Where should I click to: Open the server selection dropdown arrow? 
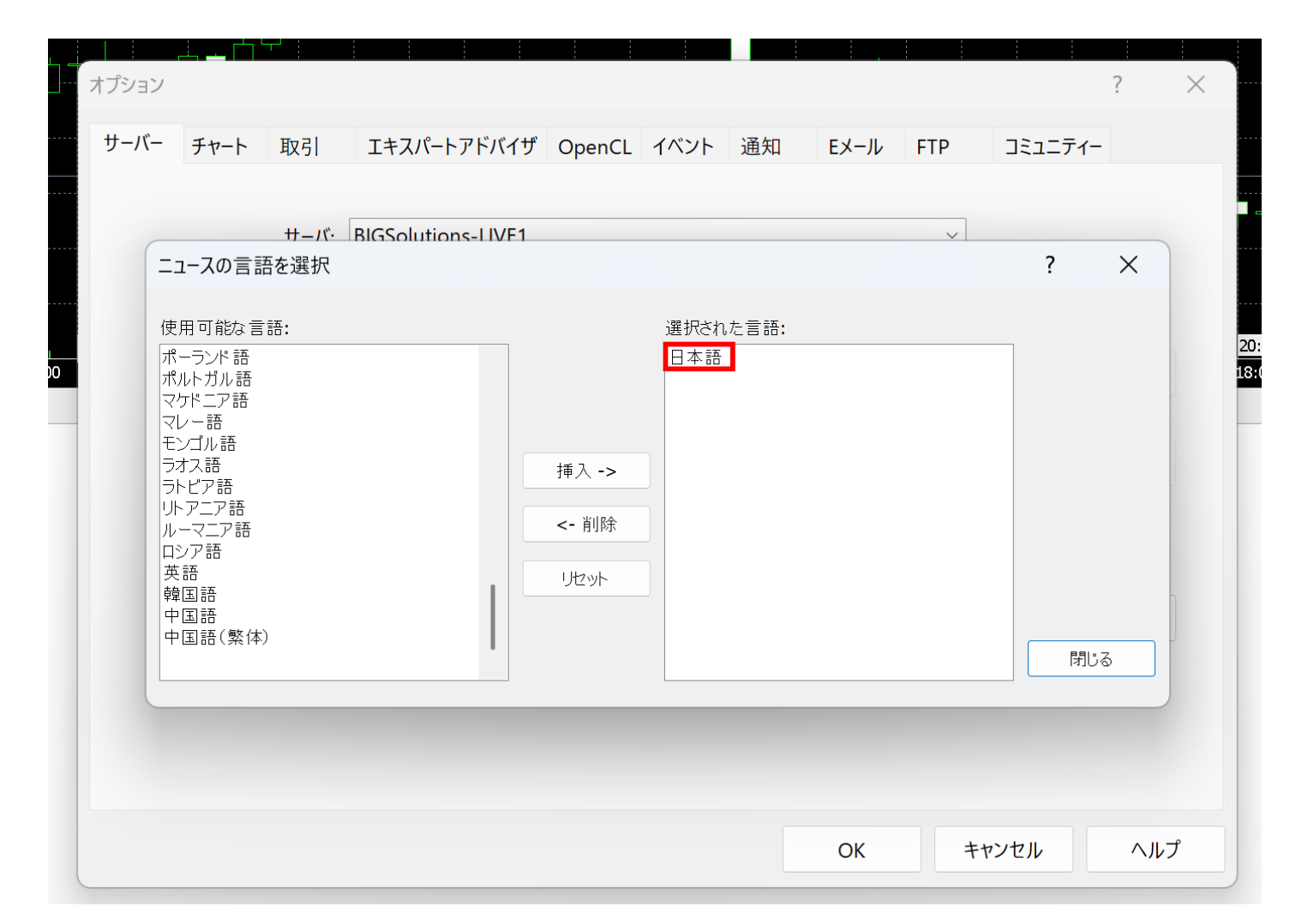click(x=951, y=235)
